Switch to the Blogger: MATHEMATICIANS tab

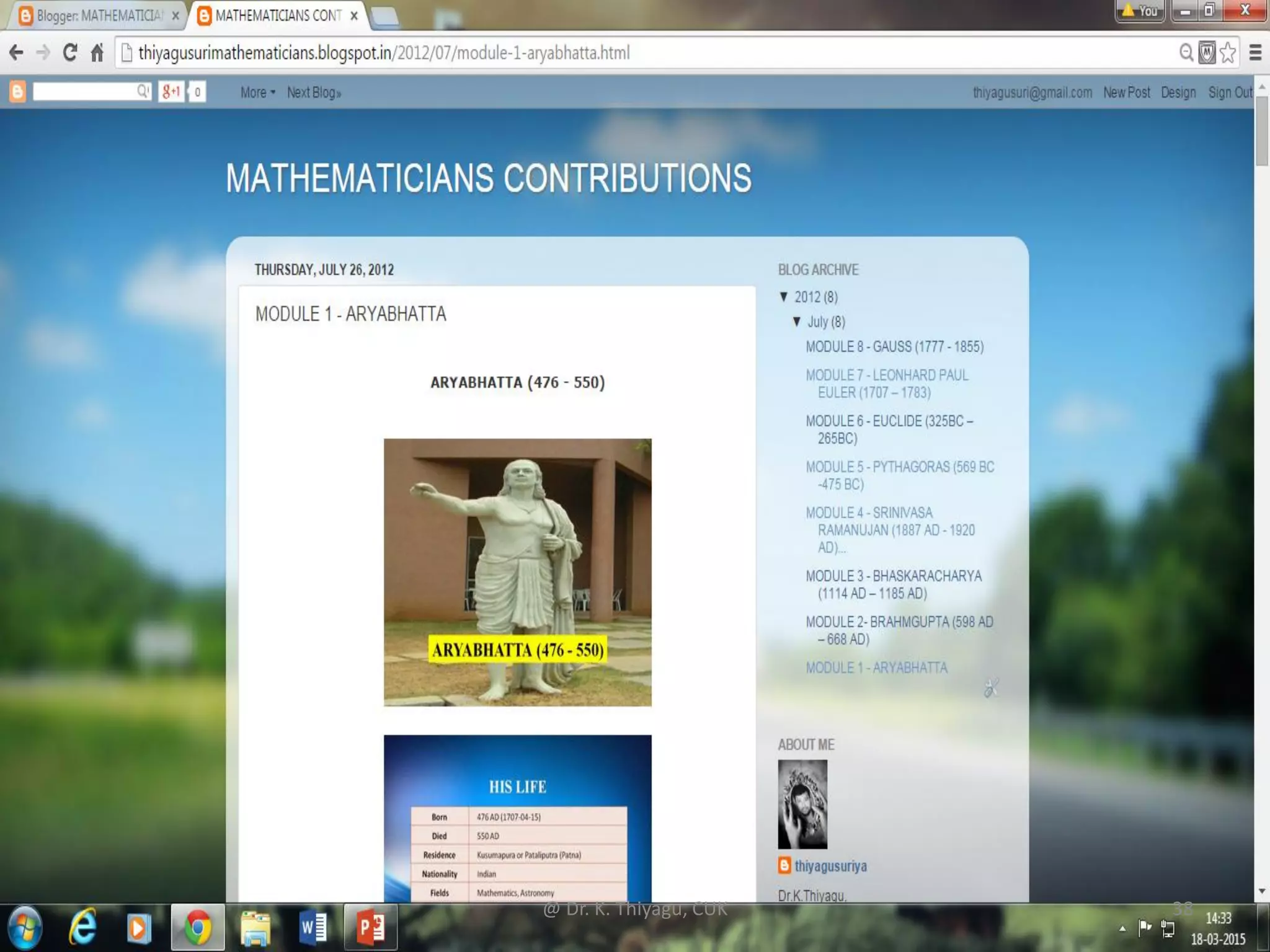93,16
